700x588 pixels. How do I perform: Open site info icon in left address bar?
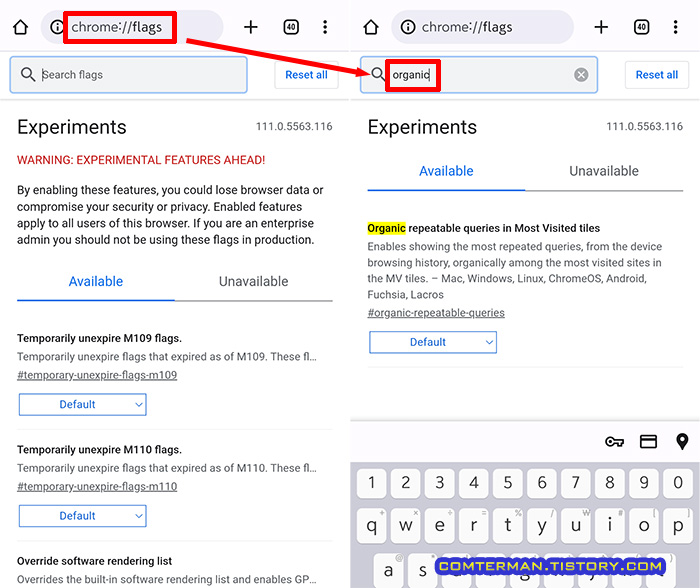point(57,27)
